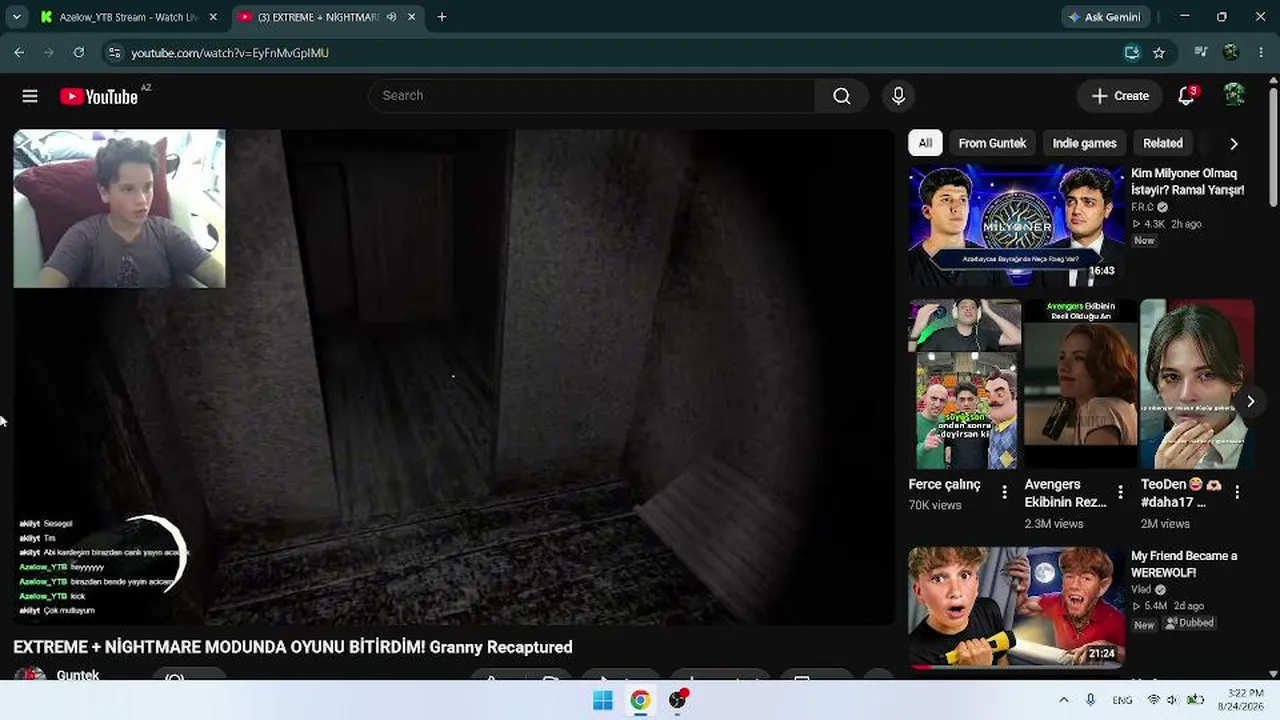This screenshot has height=720, width=1280.
Task: Open options for TeoDen short
Action: pyautogui.click(x=1237, y=493)
